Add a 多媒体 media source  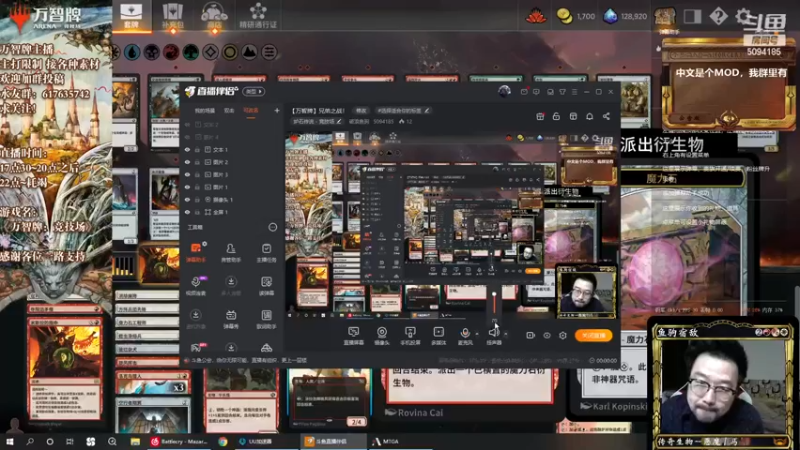click(438, 336)
